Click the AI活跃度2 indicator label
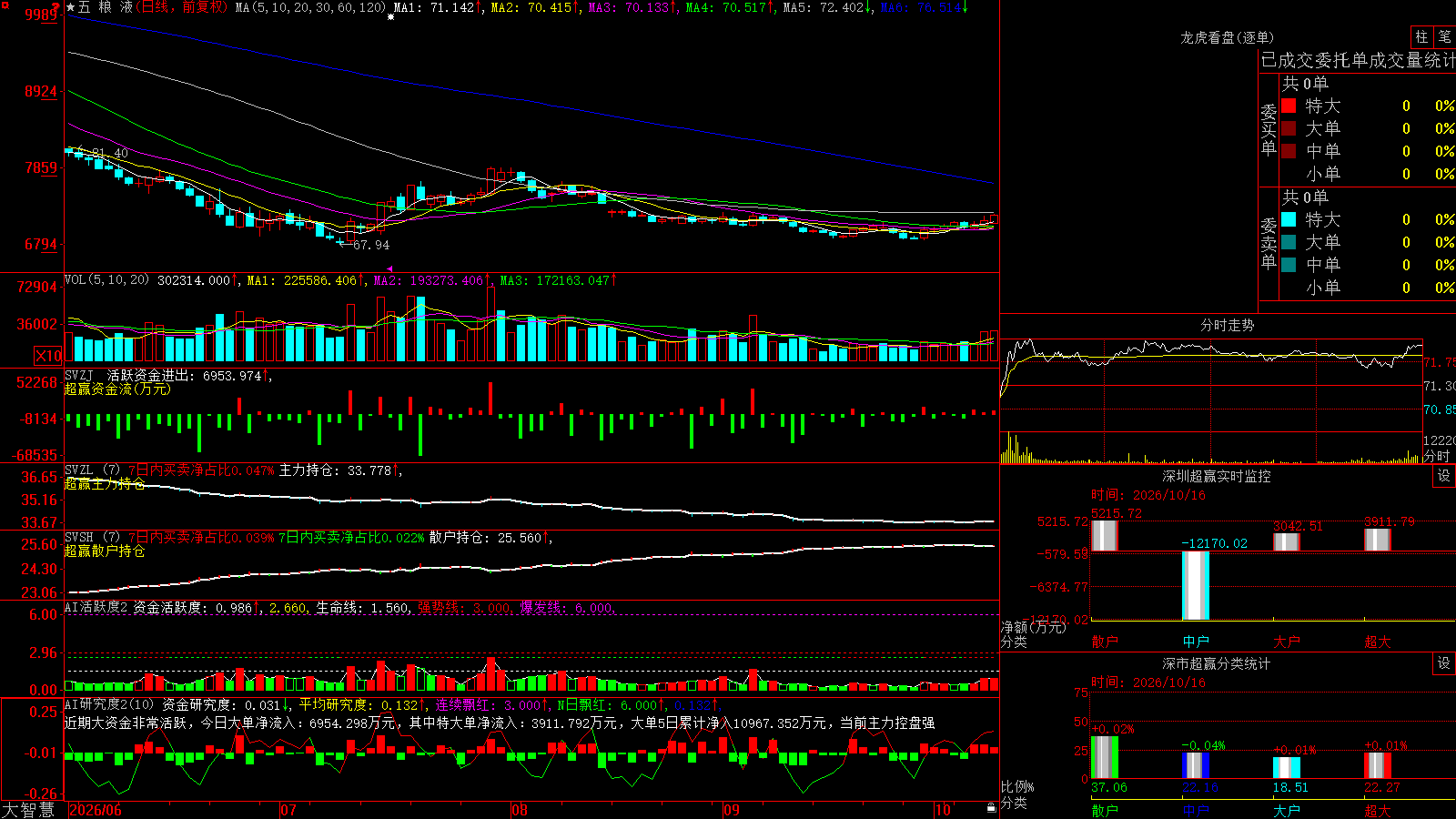 96,607
